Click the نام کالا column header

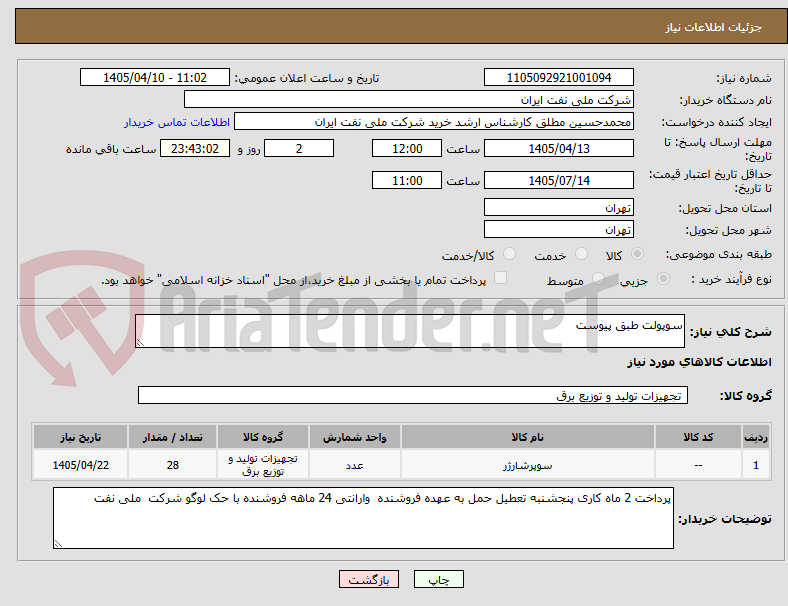[527, 437]
